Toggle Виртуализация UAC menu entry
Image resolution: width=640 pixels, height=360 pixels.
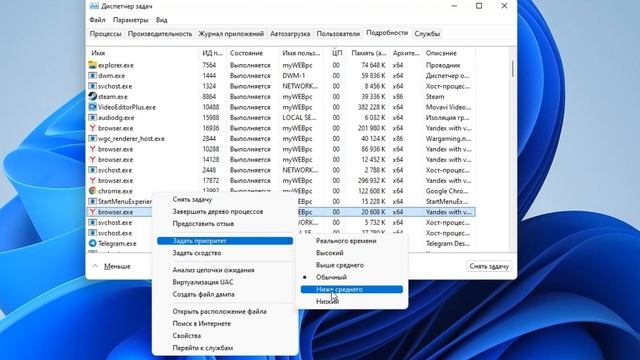[225, 282]
